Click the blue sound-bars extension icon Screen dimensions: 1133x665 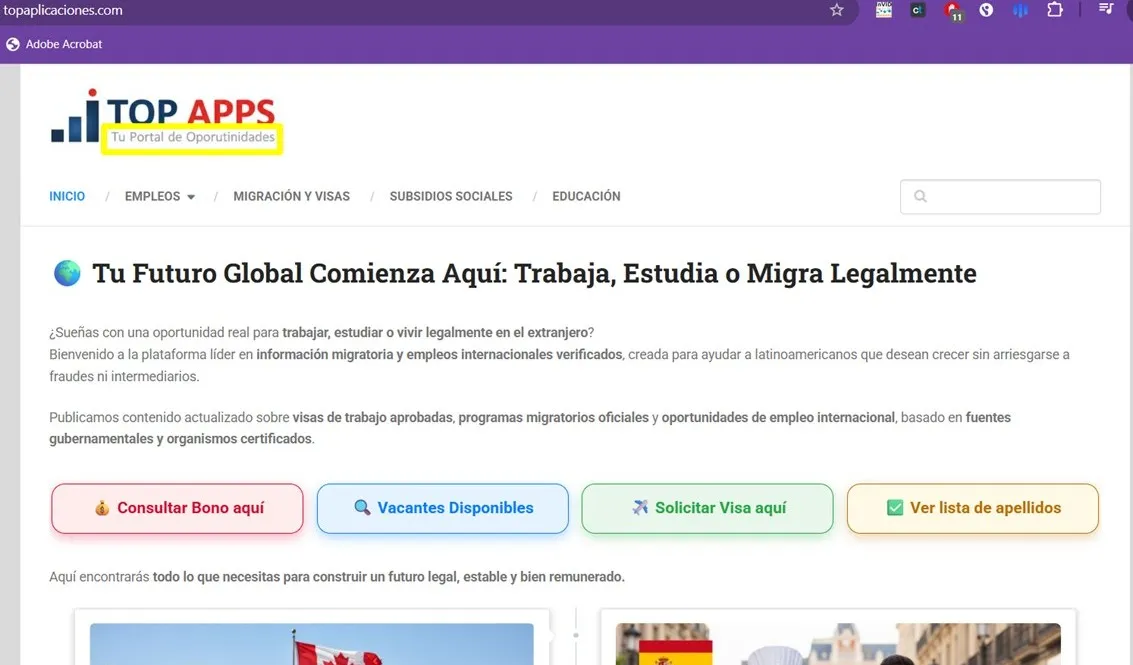coord(1020,11)
